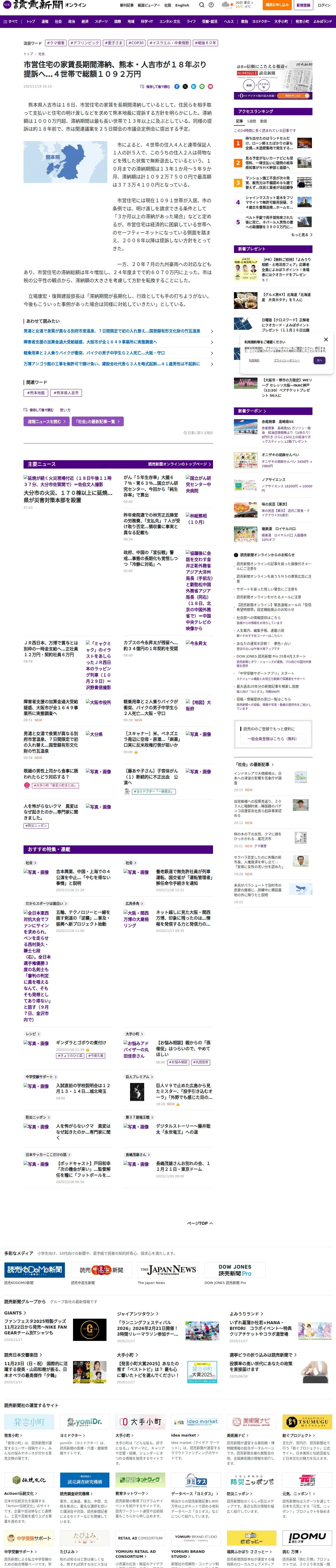The image size is (336, 1568).
Task: Select エンタメ・文化 in the navigation bar
Action: tap(170, 21)
